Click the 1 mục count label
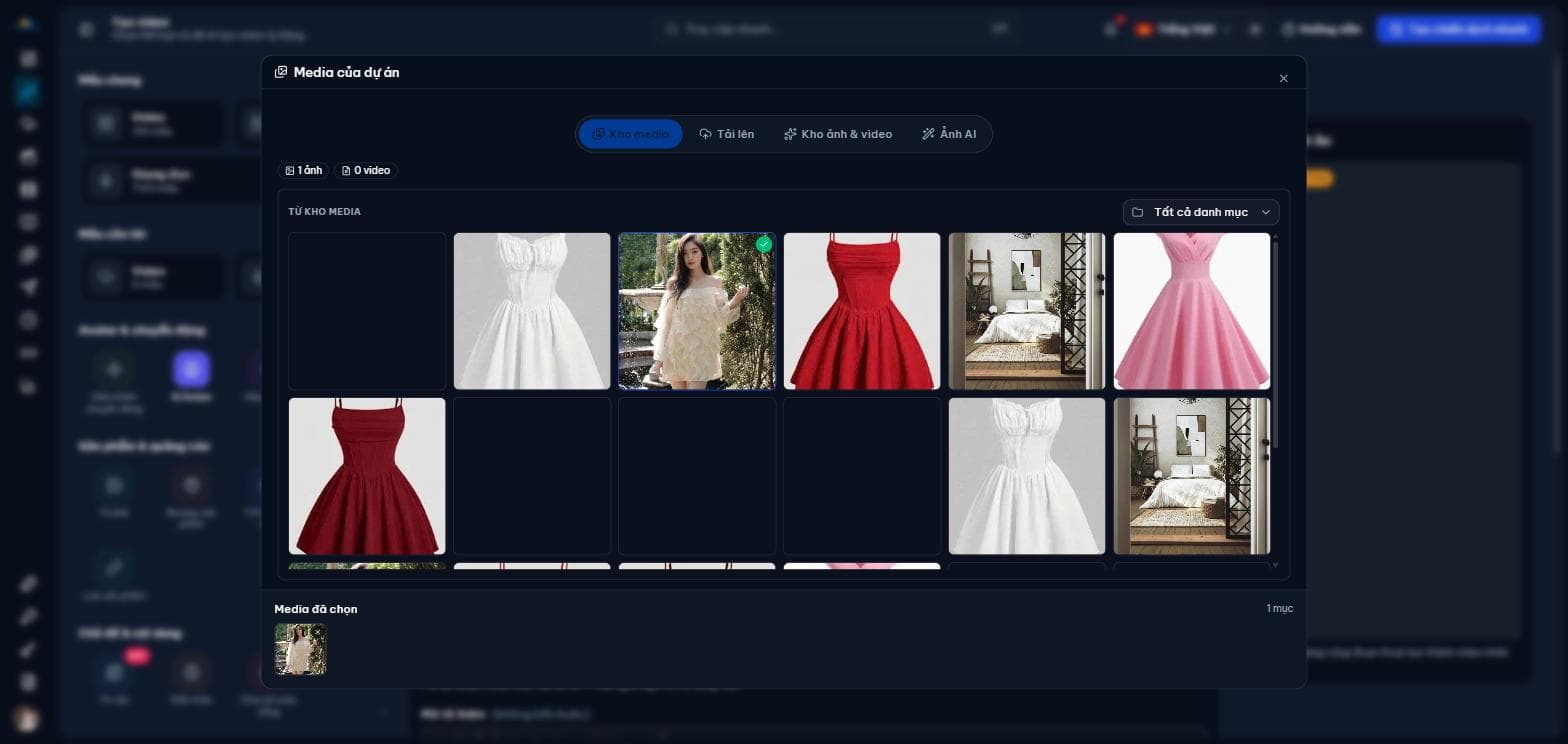Screen dimensions: 1568x744 (x=1280, y=608)
